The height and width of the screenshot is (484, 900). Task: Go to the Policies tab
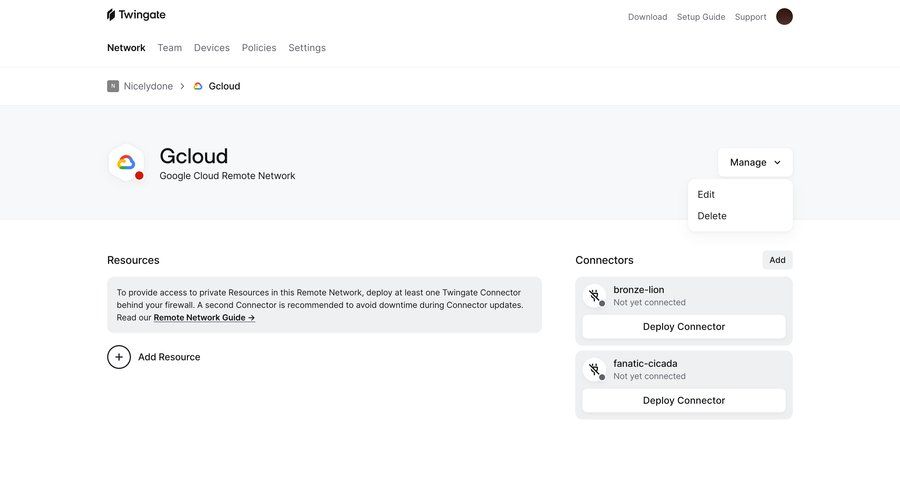[259, 48]
